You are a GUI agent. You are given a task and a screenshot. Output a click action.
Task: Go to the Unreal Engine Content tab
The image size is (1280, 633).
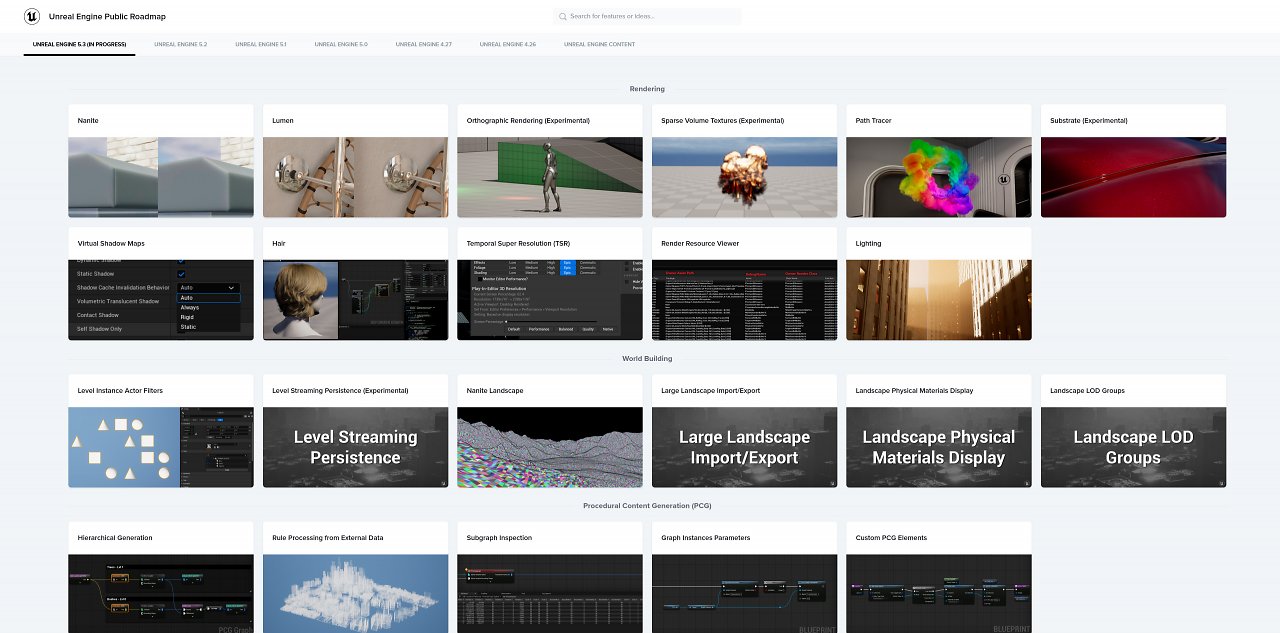[599, 44]
